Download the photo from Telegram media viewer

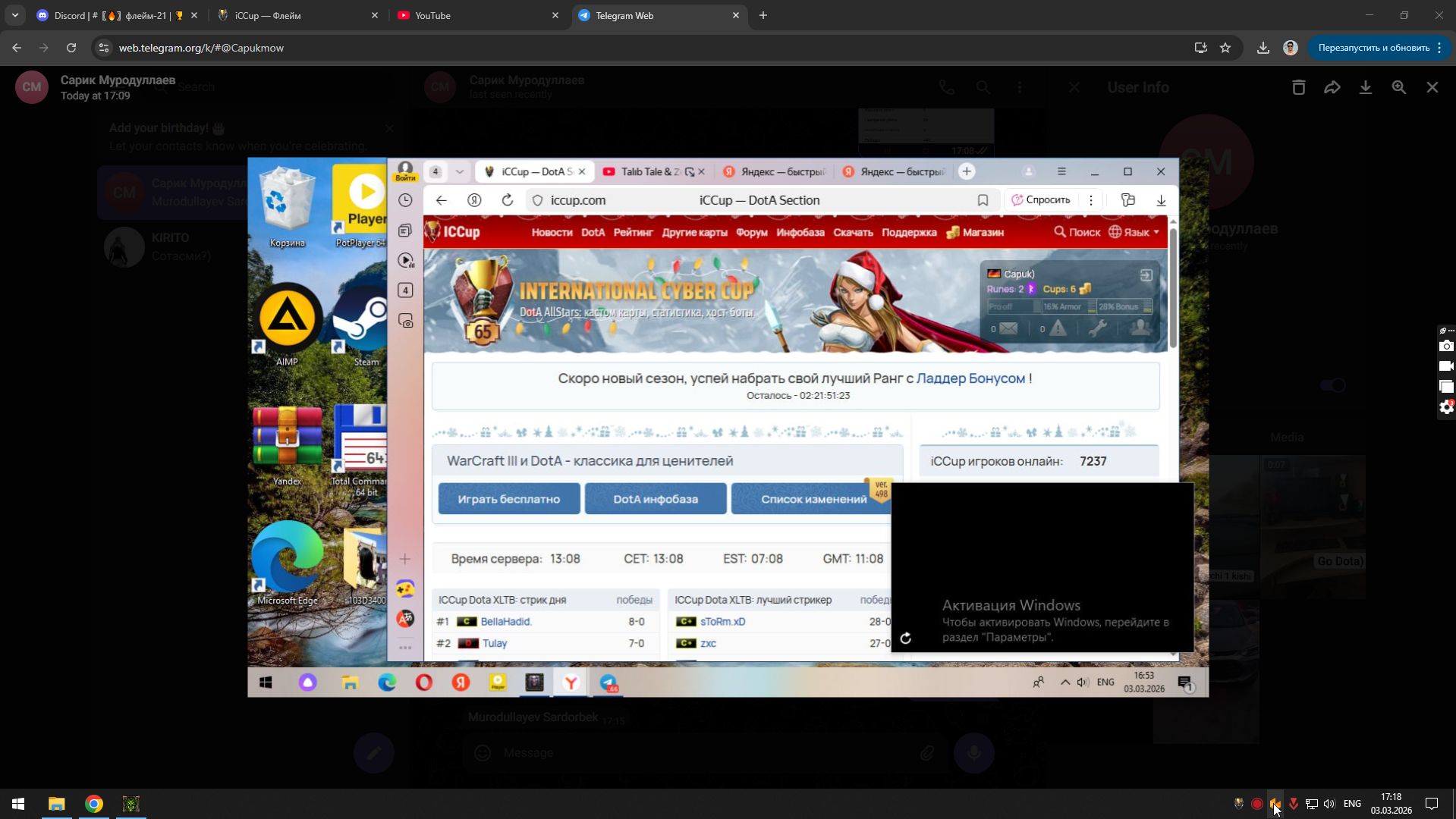click(x=1365, y=87)
